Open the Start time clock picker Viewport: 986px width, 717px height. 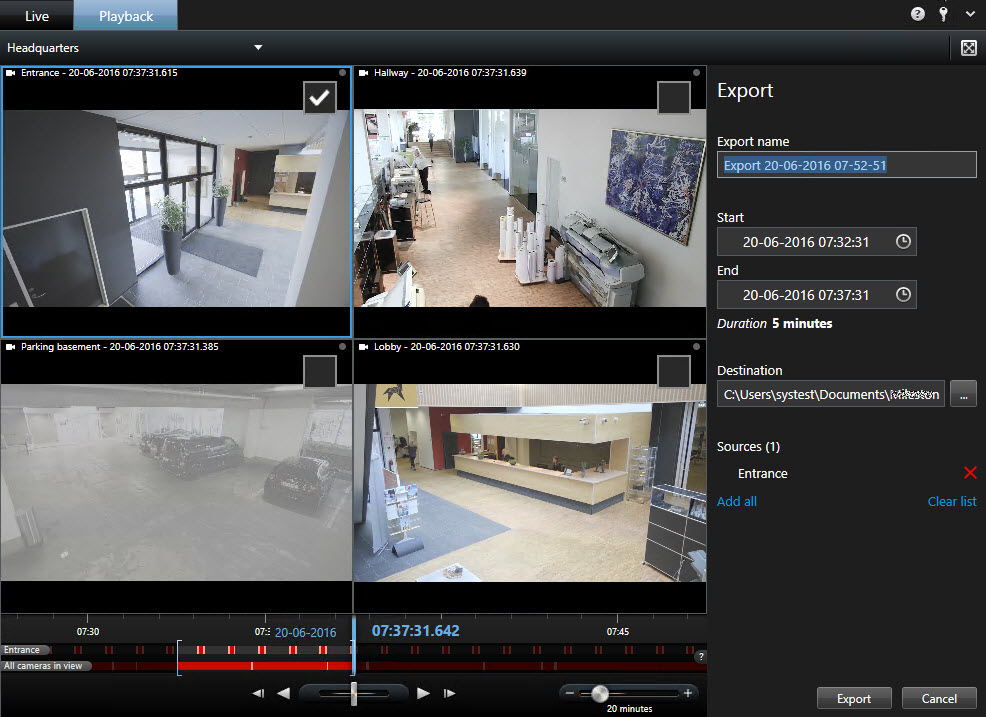pos(903,242)
